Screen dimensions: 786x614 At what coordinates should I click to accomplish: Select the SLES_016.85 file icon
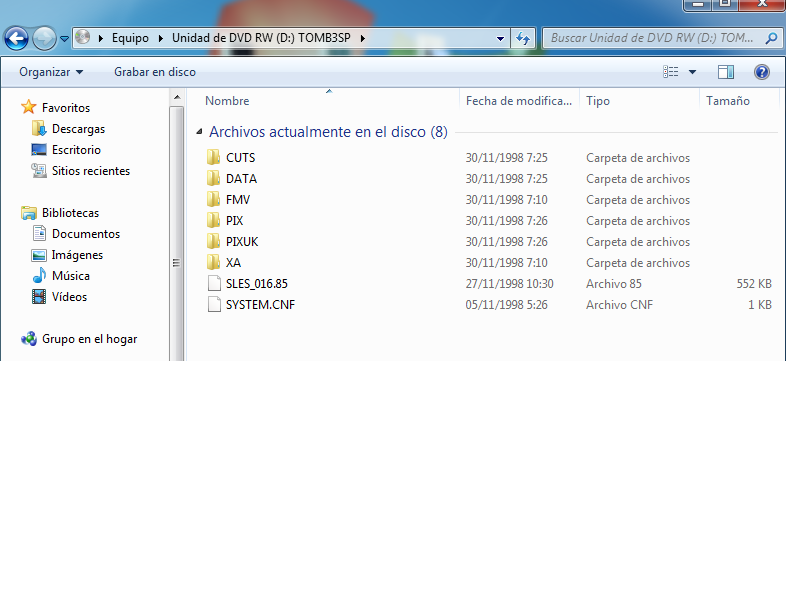click(x=214, y=283)
